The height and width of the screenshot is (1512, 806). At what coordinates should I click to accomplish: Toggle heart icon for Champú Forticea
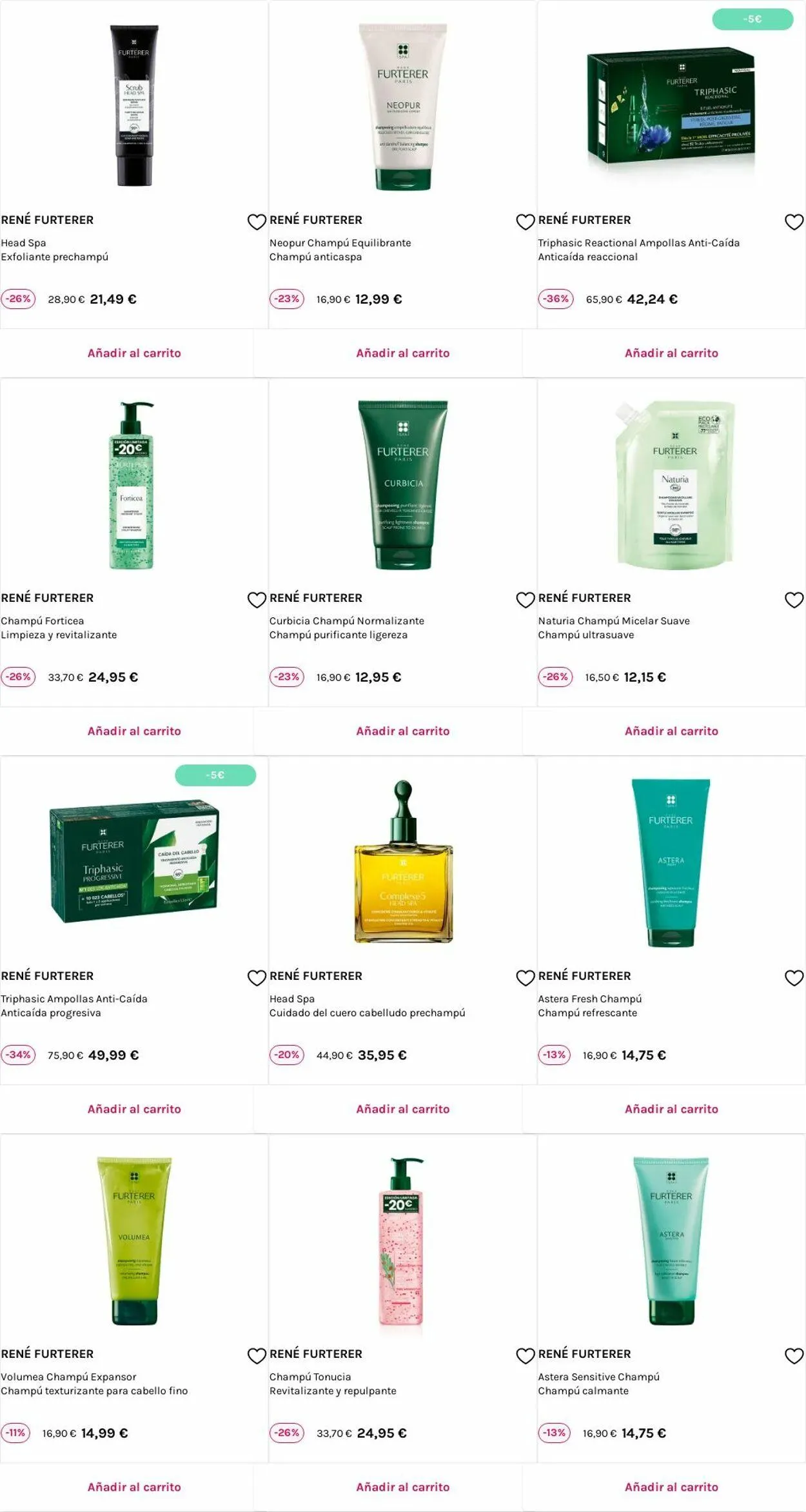point(257,600)
